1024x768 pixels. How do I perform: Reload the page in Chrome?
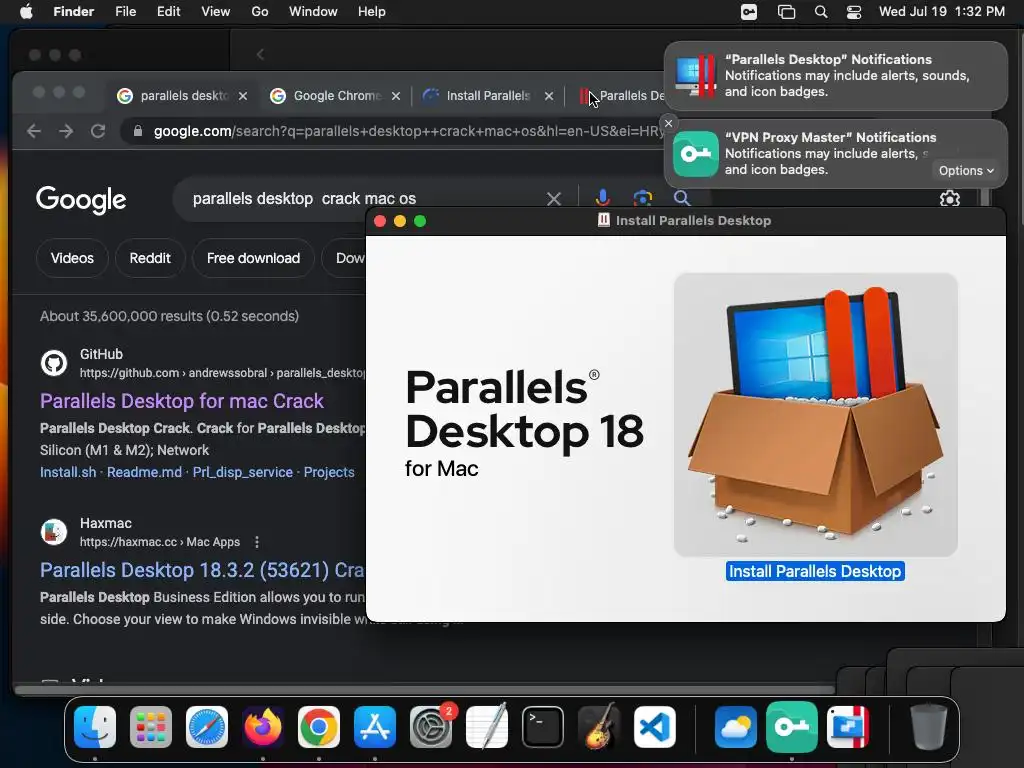pos(98,131)
